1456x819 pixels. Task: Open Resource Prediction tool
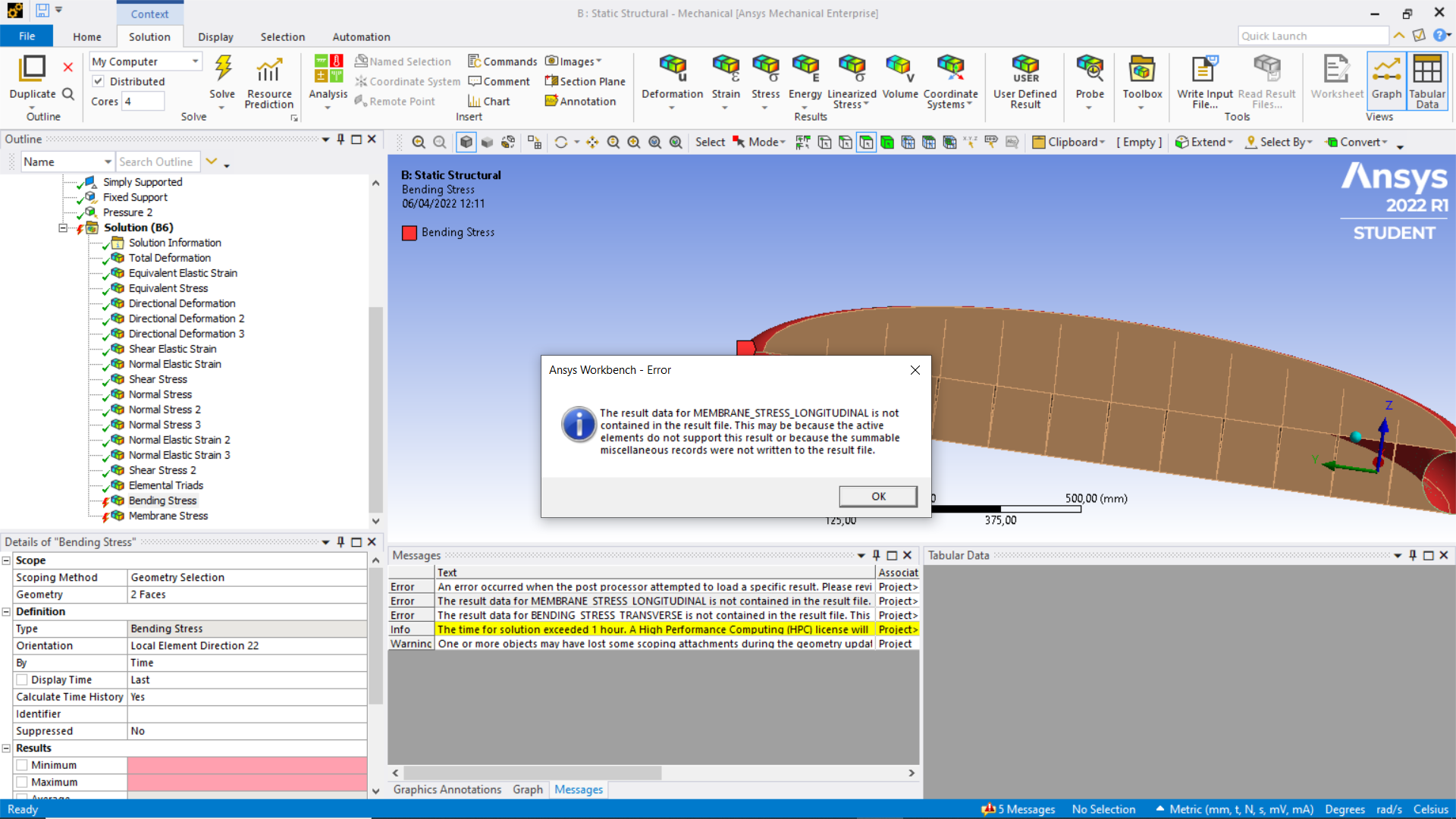268,83
